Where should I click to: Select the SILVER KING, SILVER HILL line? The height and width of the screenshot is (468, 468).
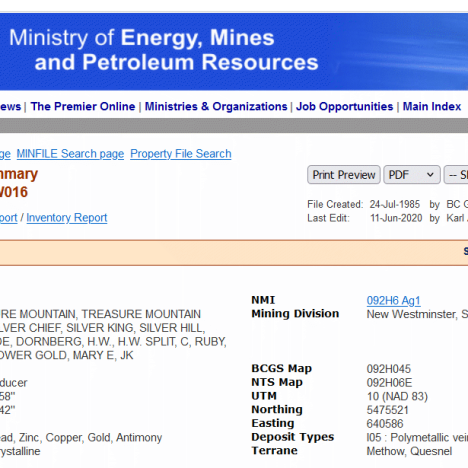coord(103,328)
